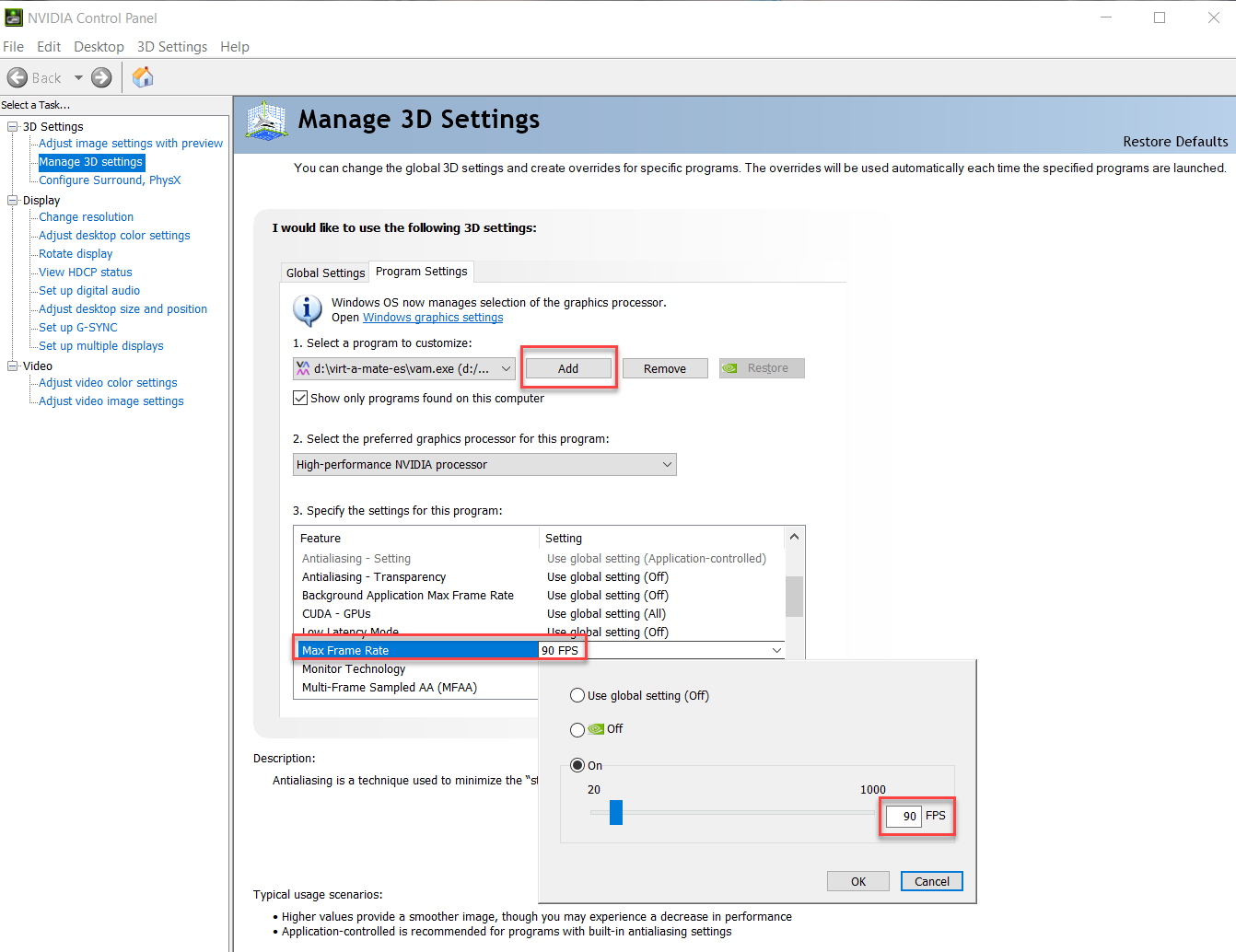Screen dimensions: 1236x952
Task: Switch to the Program Settings tab
Action: 422,271
